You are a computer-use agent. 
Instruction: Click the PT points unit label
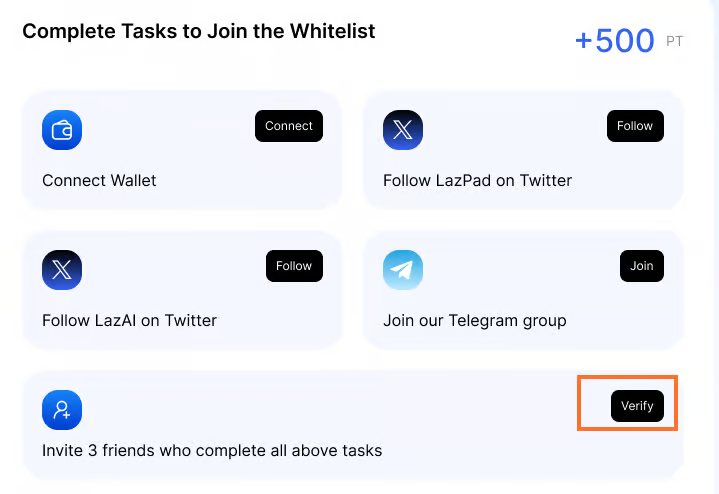coord(674,42)
